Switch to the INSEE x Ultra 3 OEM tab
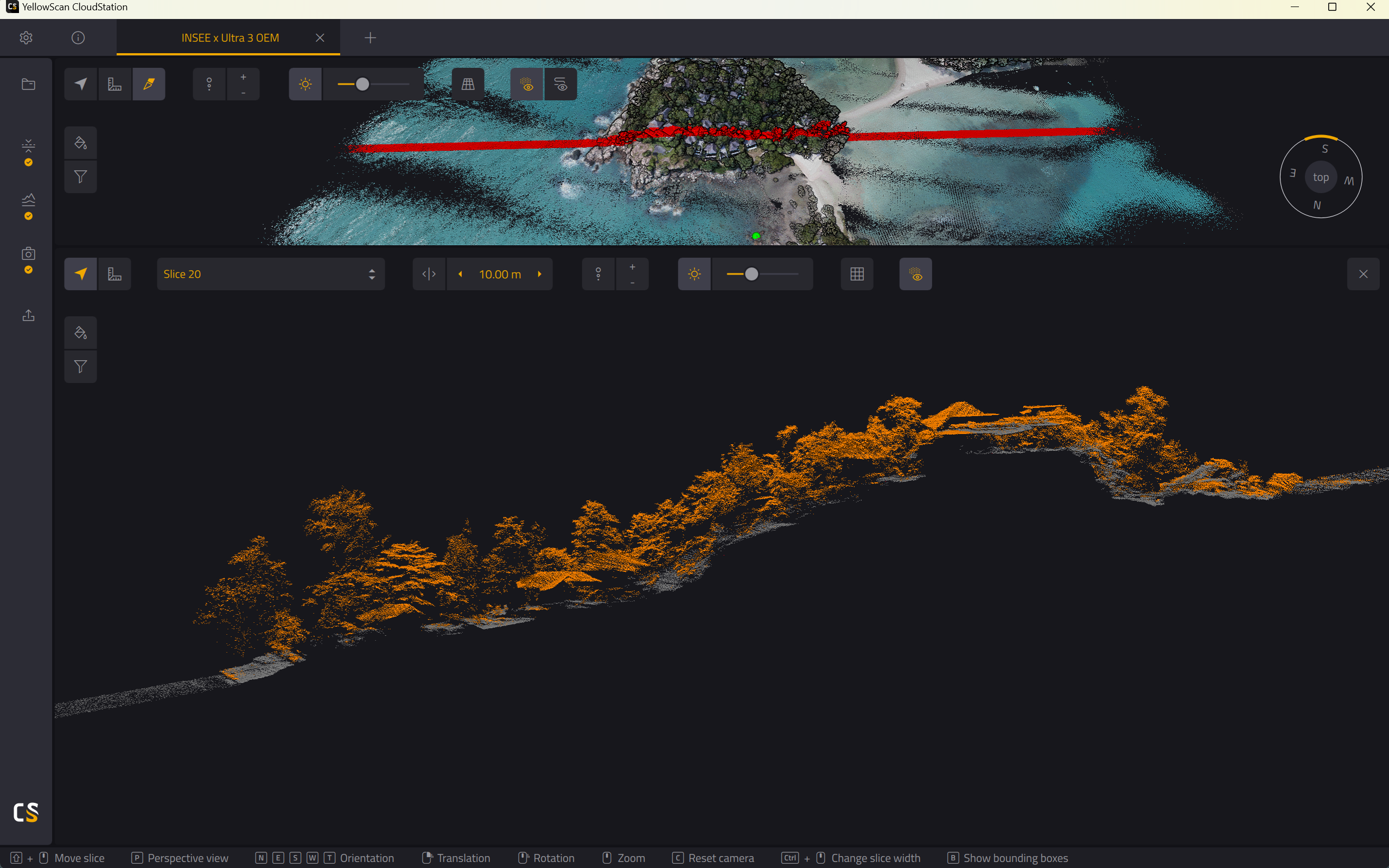1389x868 pixels. 230,38
